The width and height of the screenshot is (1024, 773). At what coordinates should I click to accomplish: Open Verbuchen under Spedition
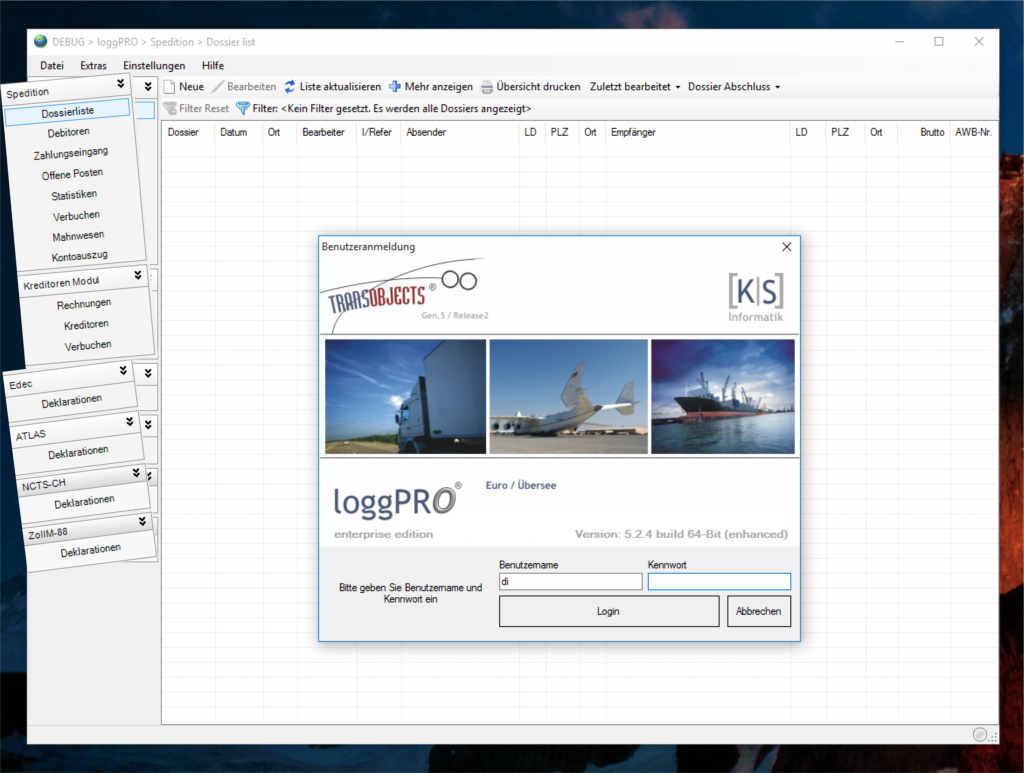pos(76,215)
